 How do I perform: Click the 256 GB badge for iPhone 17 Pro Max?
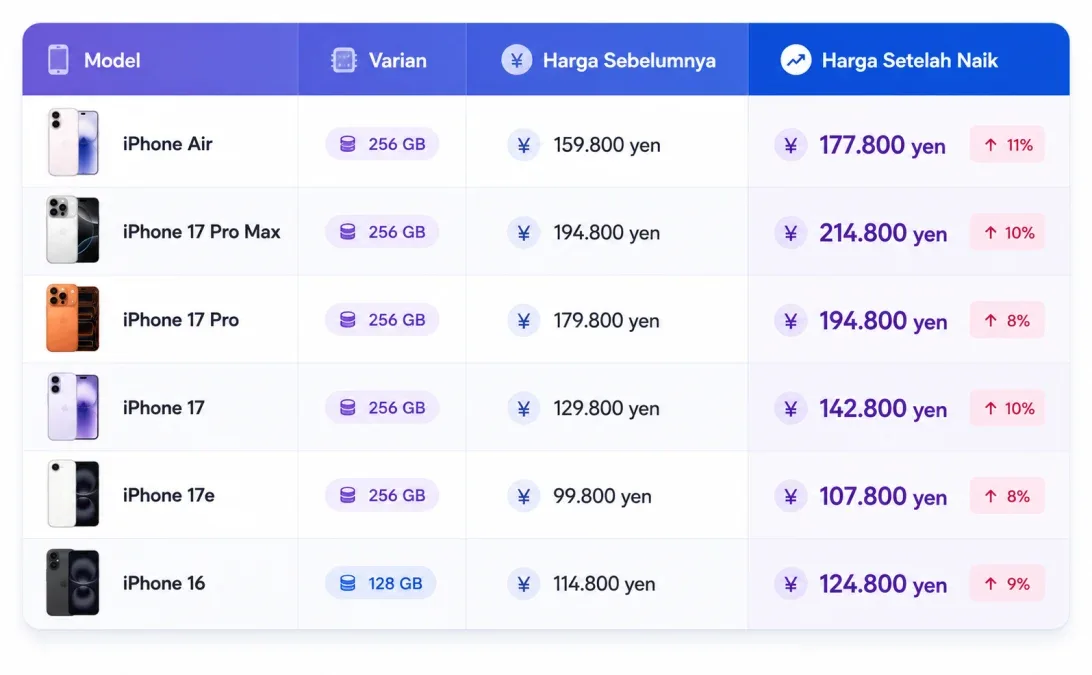[382, 232]
